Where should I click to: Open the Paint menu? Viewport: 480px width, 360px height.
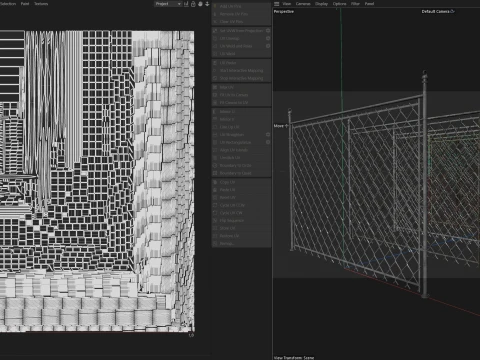tap(25, 4)
